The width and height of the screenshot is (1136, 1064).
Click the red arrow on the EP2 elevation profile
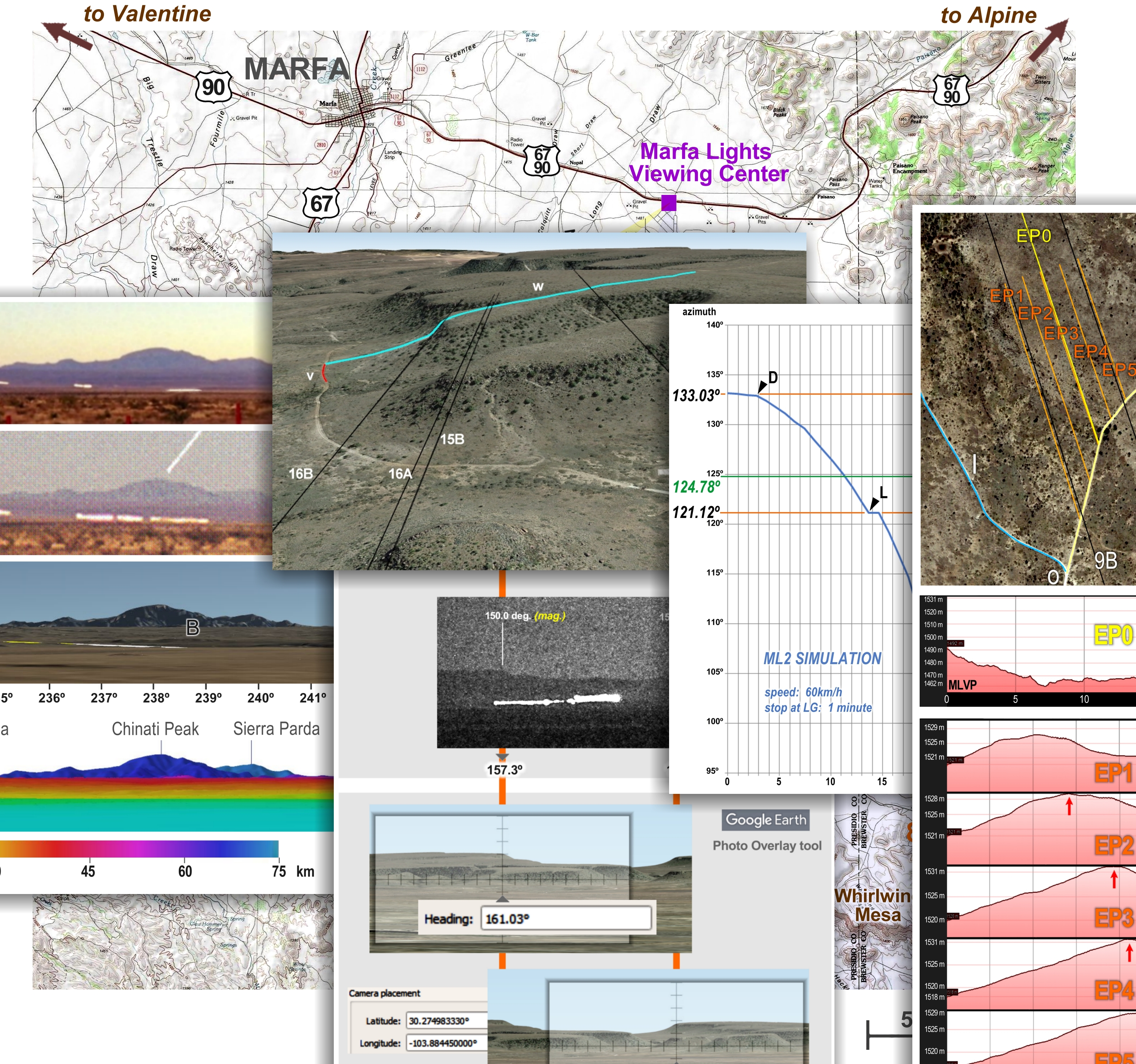coord(1069,806)
